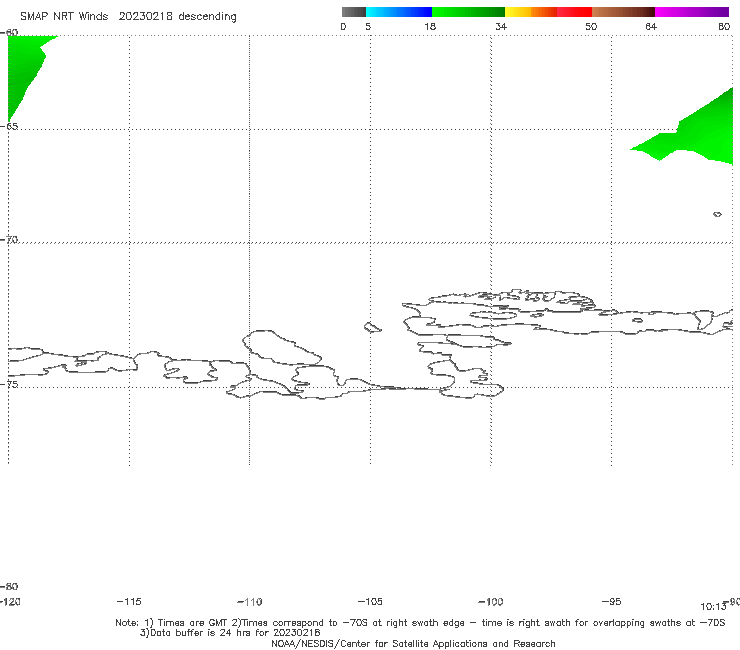Click the longitude label '-105'

(x=370, y=602)
